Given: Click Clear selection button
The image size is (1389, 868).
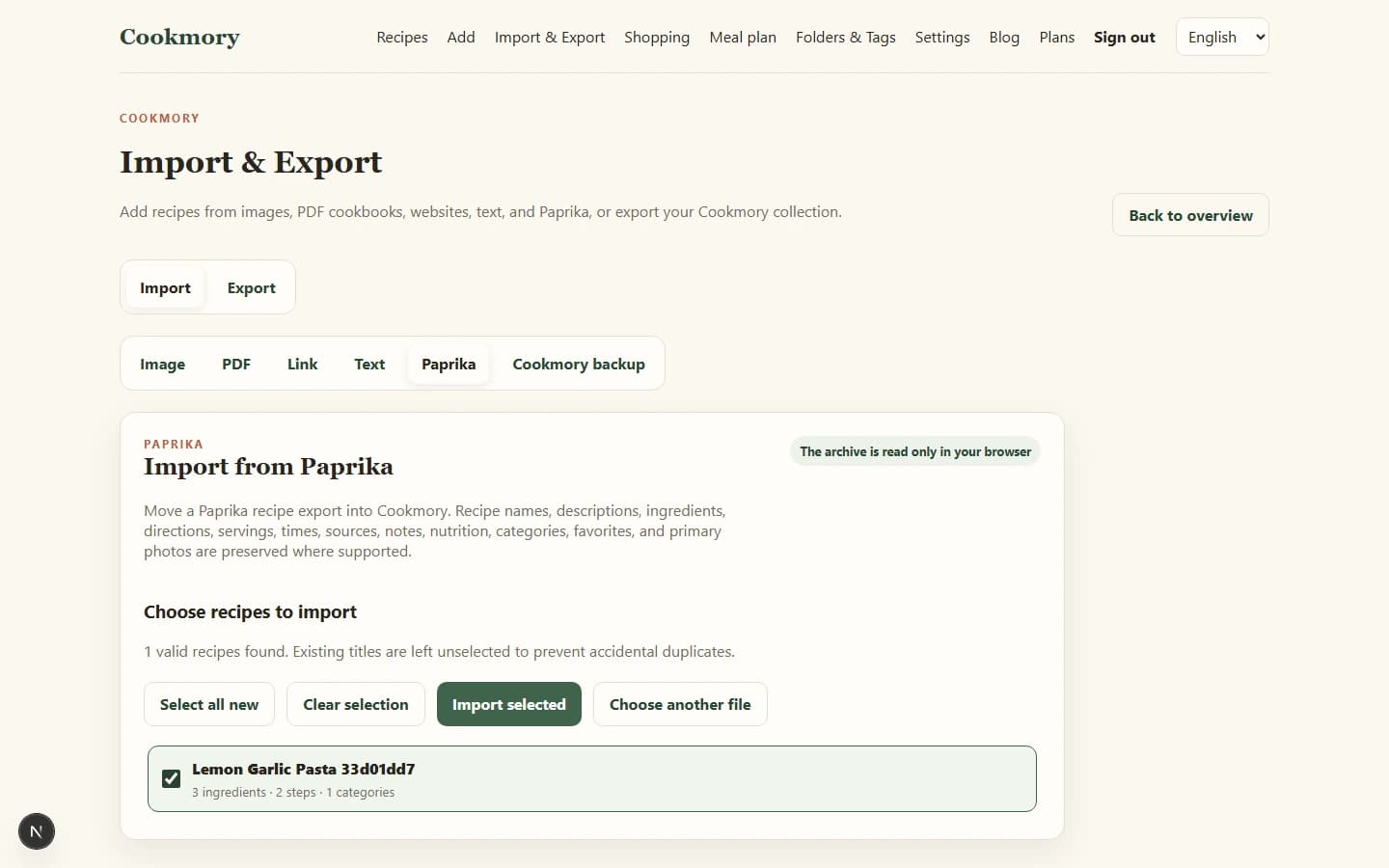Looking at the screenshot, I should pyautogui.click(x=356, y=704).
